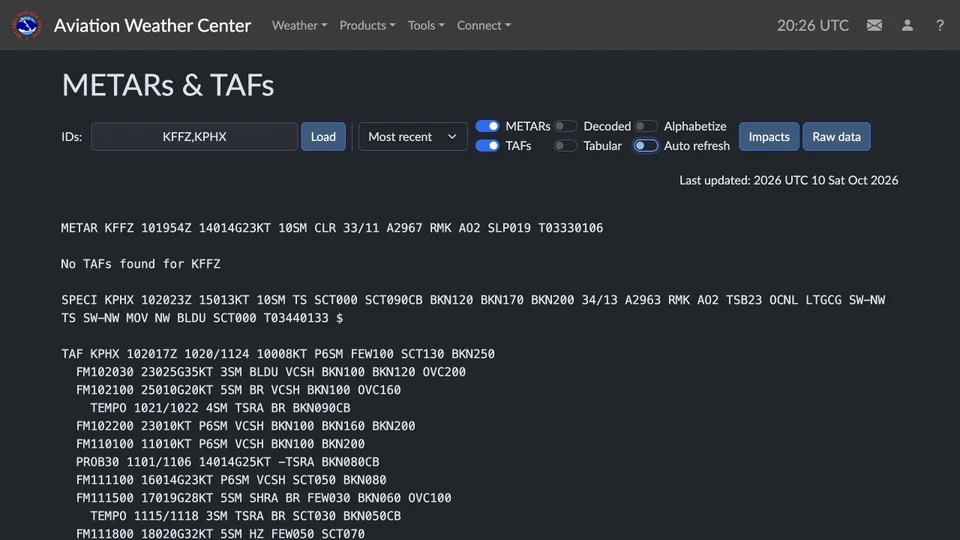960x540 pixels.
Task: Click the Last updated timestamp text
Action: [x=789, y=180]
